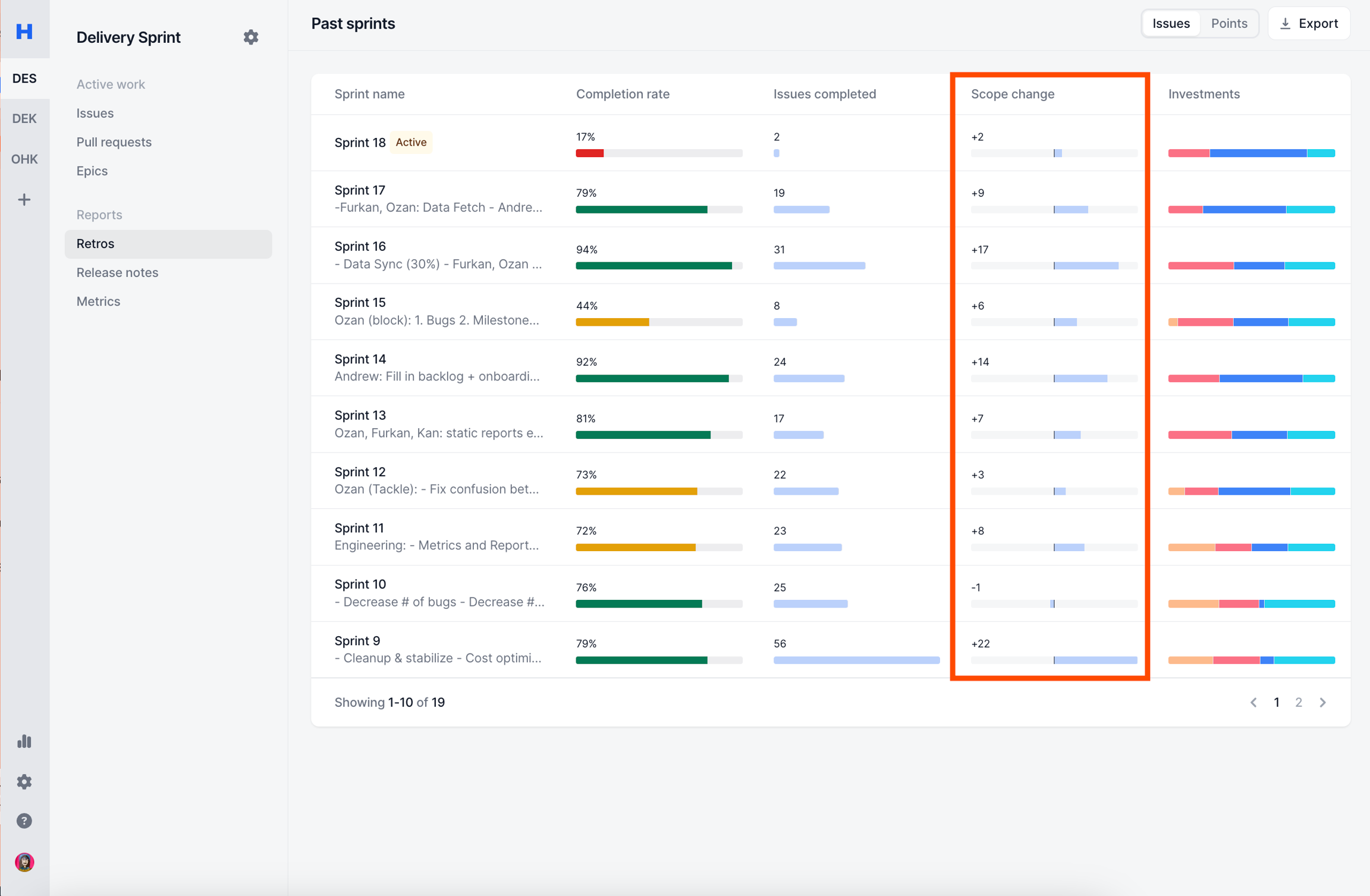Click Sprint 16 completion rate progress bar
Image resolution: width=1370 pixels, height=896 pixels.
tap(658, 266)
